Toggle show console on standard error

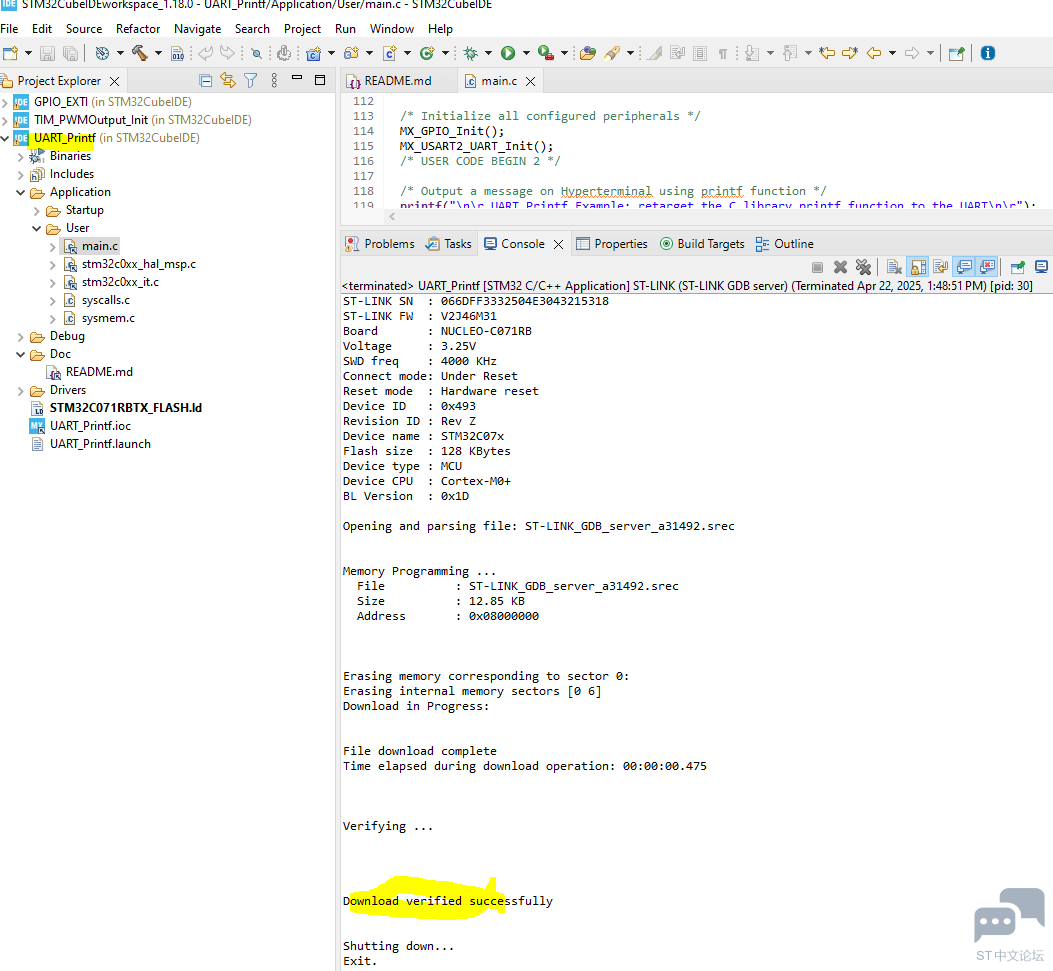pyautogui.click(x=987, y=267)
